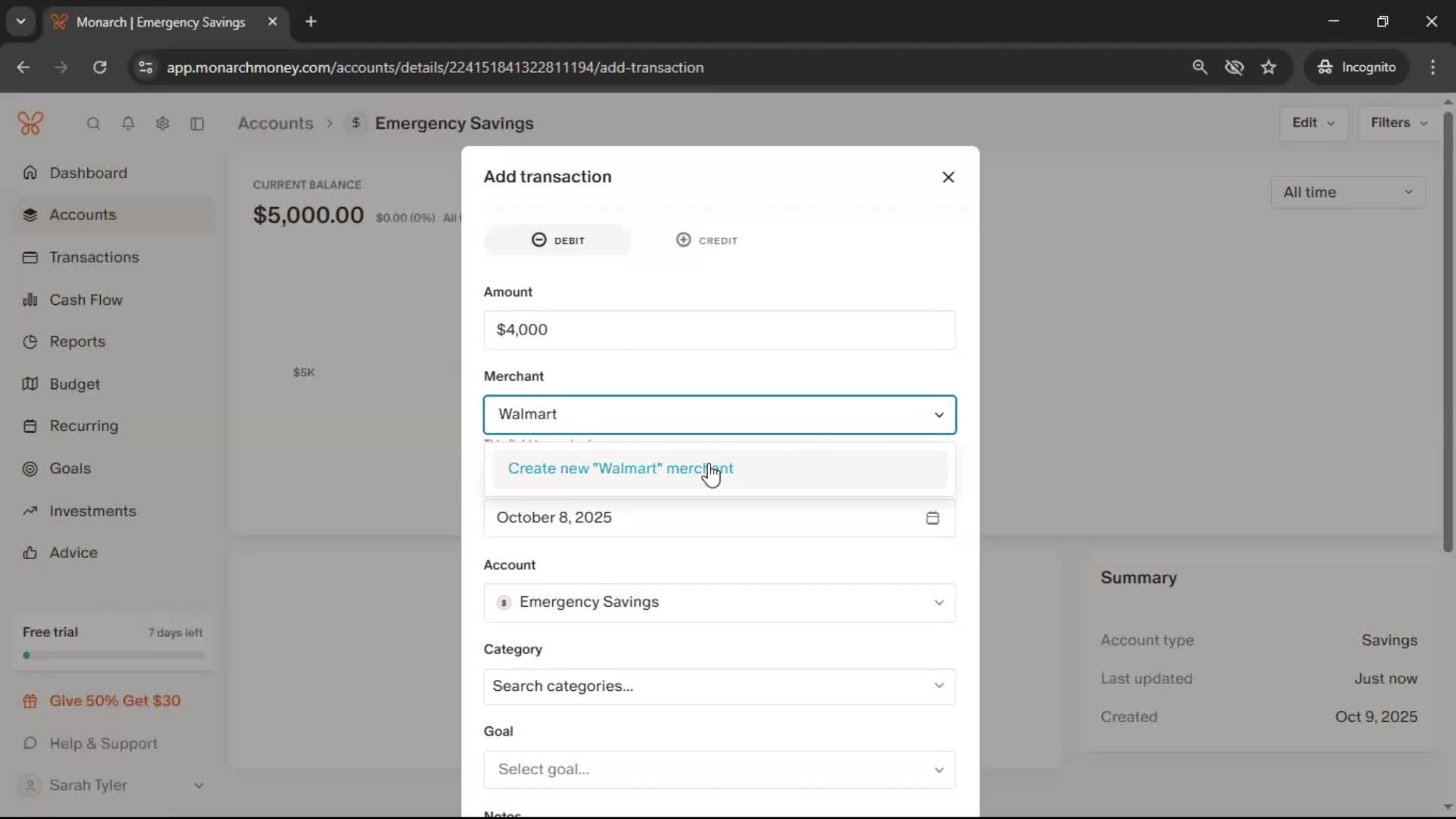Bookmark page with star icon
Image resolution: width=1456 pixels, height=819 pixels.
pyautogui.click(x=1269, y=67)
